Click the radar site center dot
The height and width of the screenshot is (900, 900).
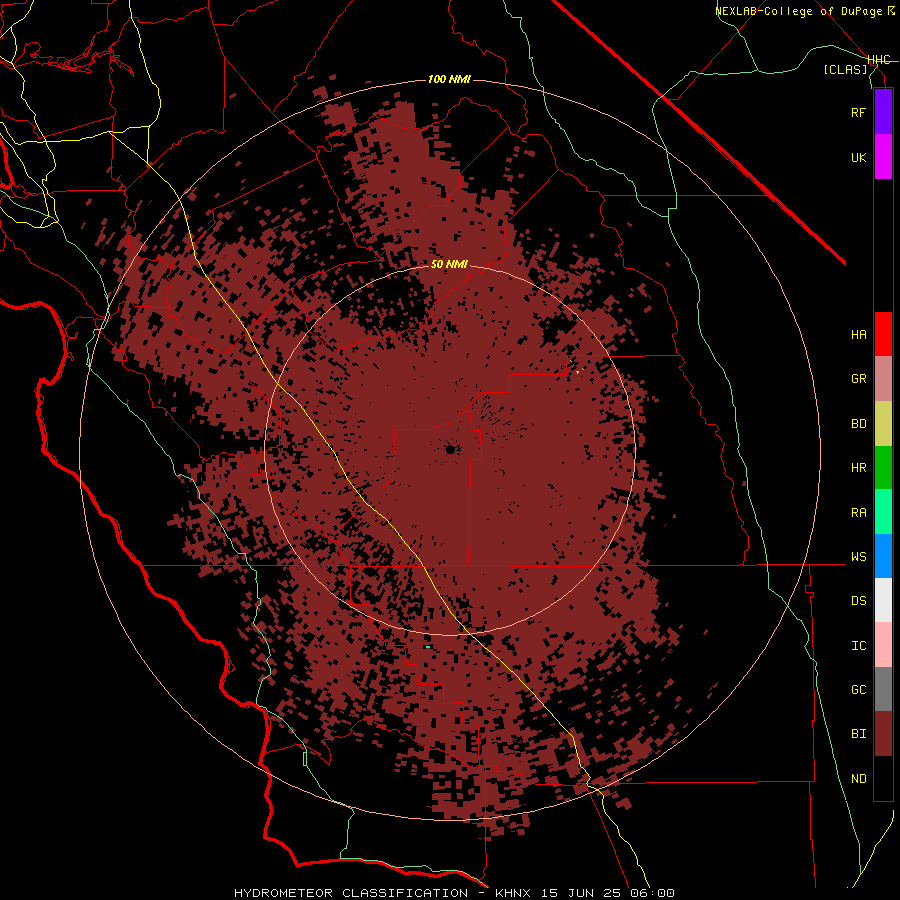[451, 449]
